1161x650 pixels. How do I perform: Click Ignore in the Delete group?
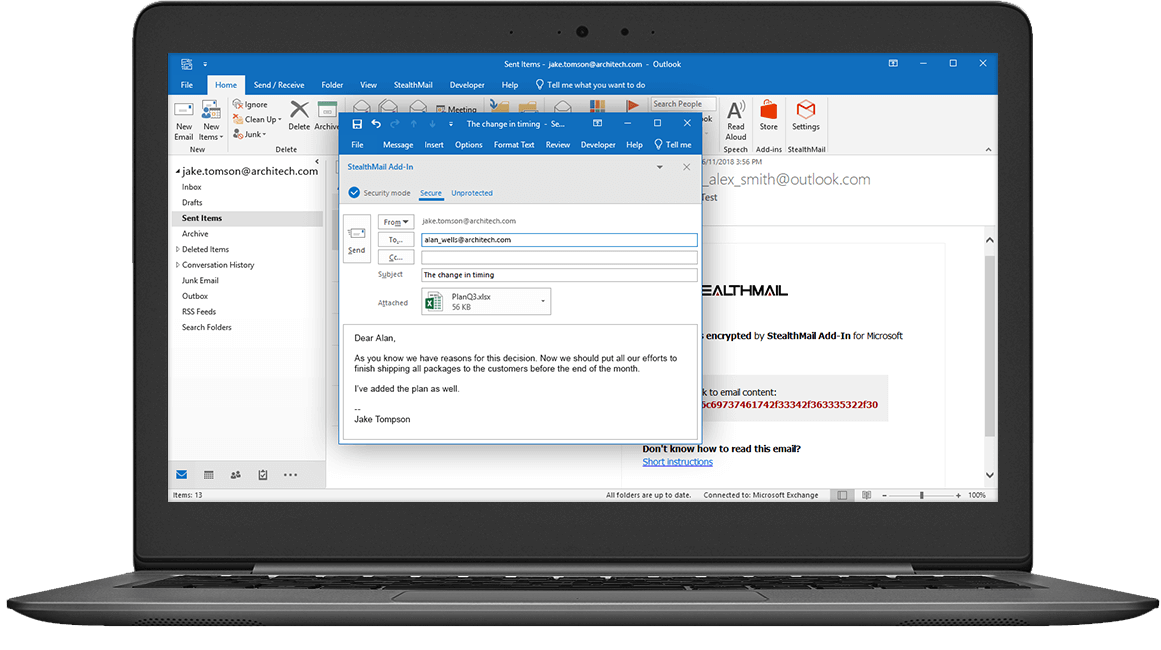click(x=250, y=104)
